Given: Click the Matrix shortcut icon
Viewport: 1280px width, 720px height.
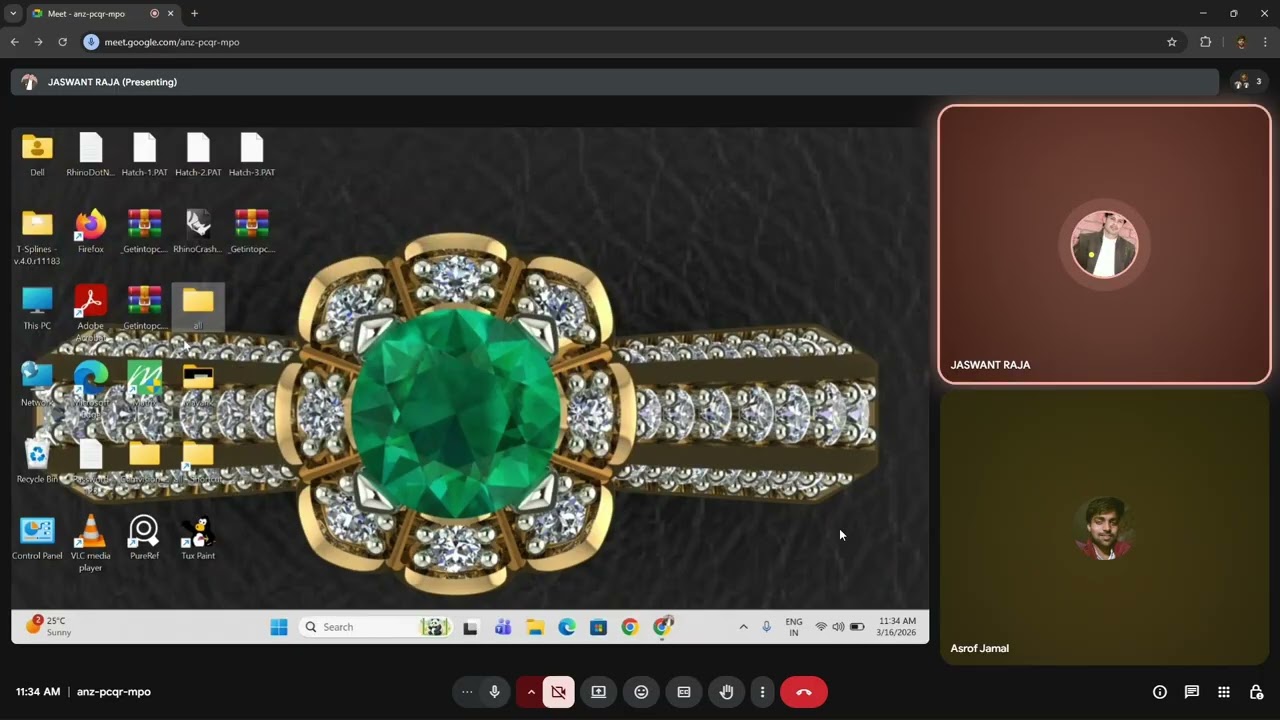Looking at the screenshot, I should tap(145, 385).
